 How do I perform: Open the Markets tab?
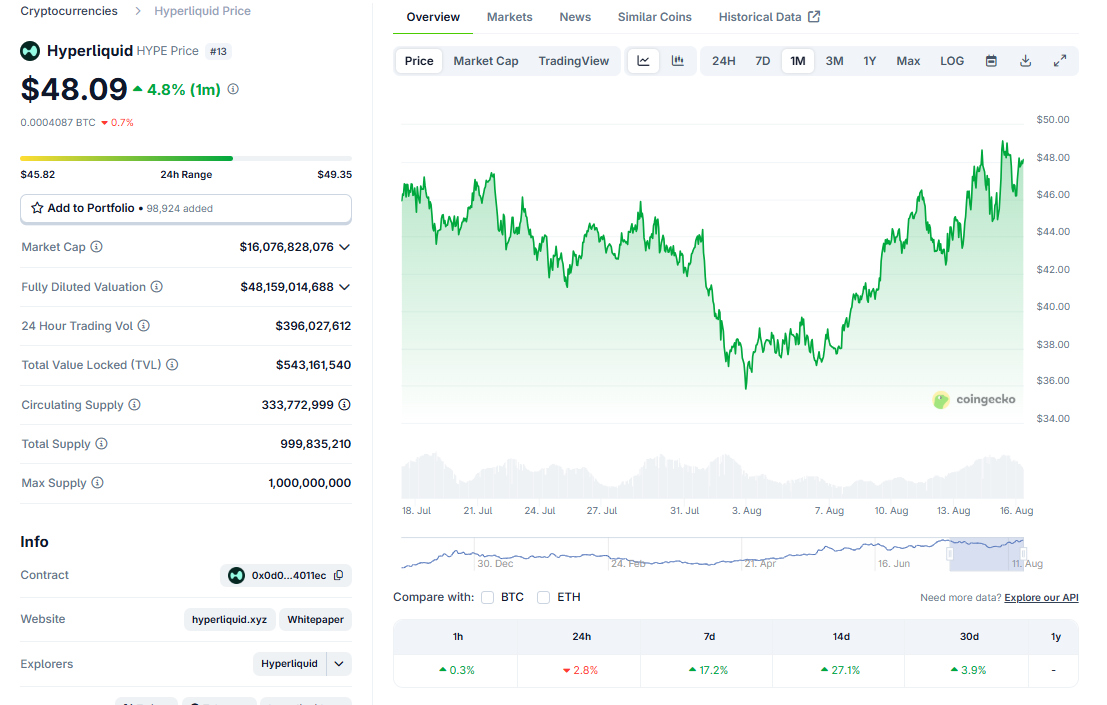[x=509, y=17]
